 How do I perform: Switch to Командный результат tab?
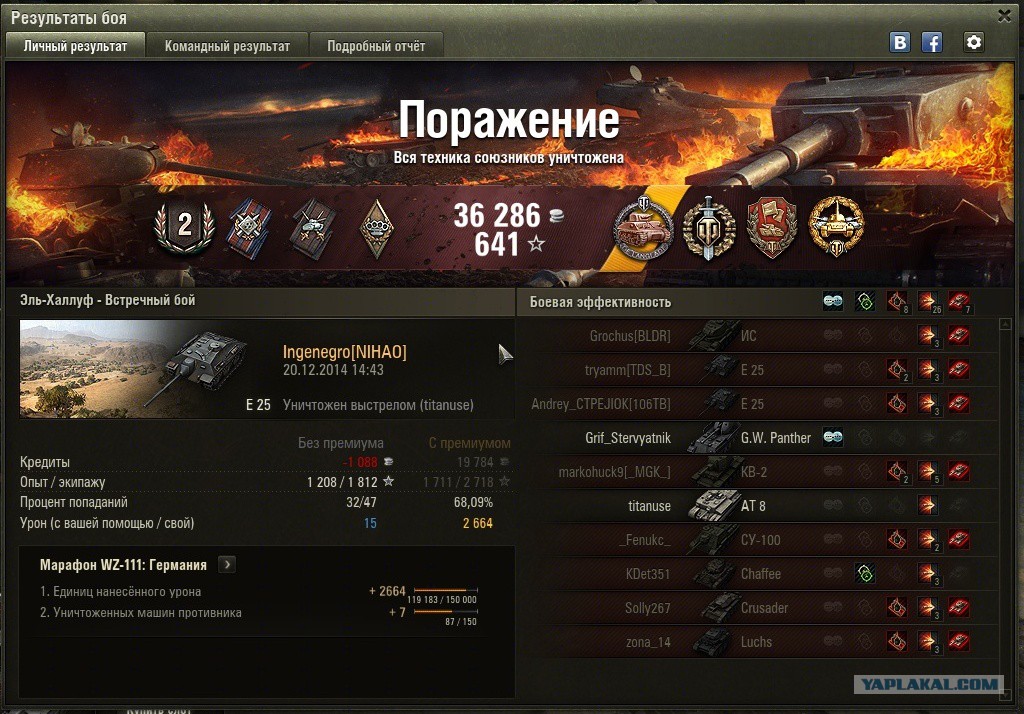[227, 46]
